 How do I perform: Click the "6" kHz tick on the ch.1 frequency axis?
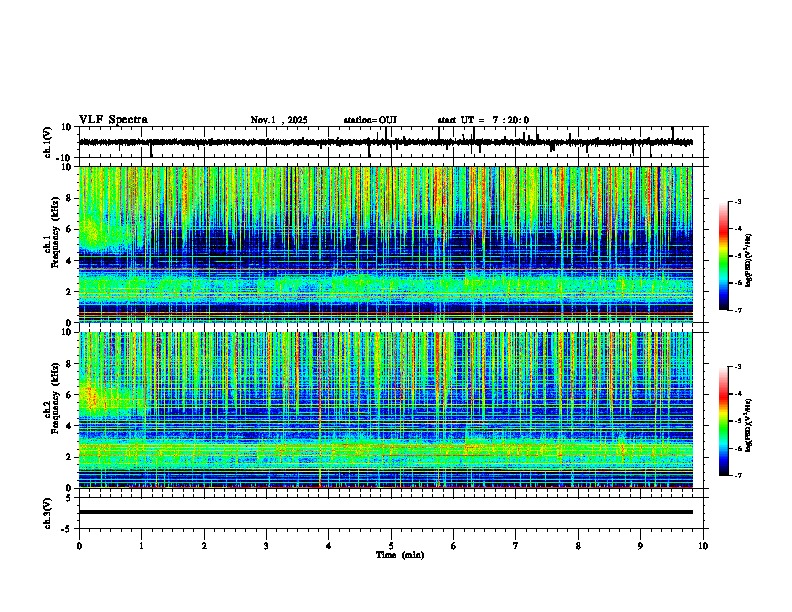point(69,230)
